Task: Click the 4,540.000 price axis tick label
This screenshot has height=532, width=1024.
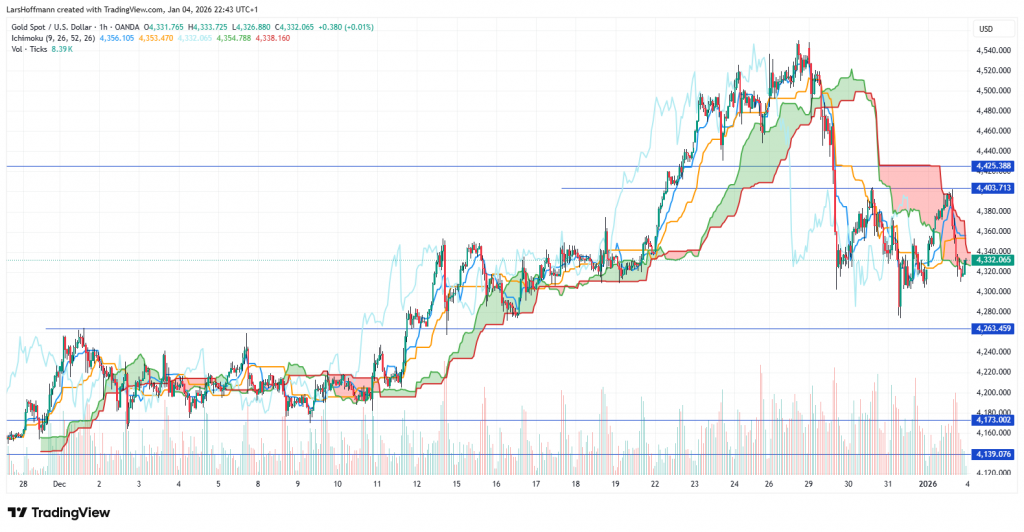Action: 991,50
